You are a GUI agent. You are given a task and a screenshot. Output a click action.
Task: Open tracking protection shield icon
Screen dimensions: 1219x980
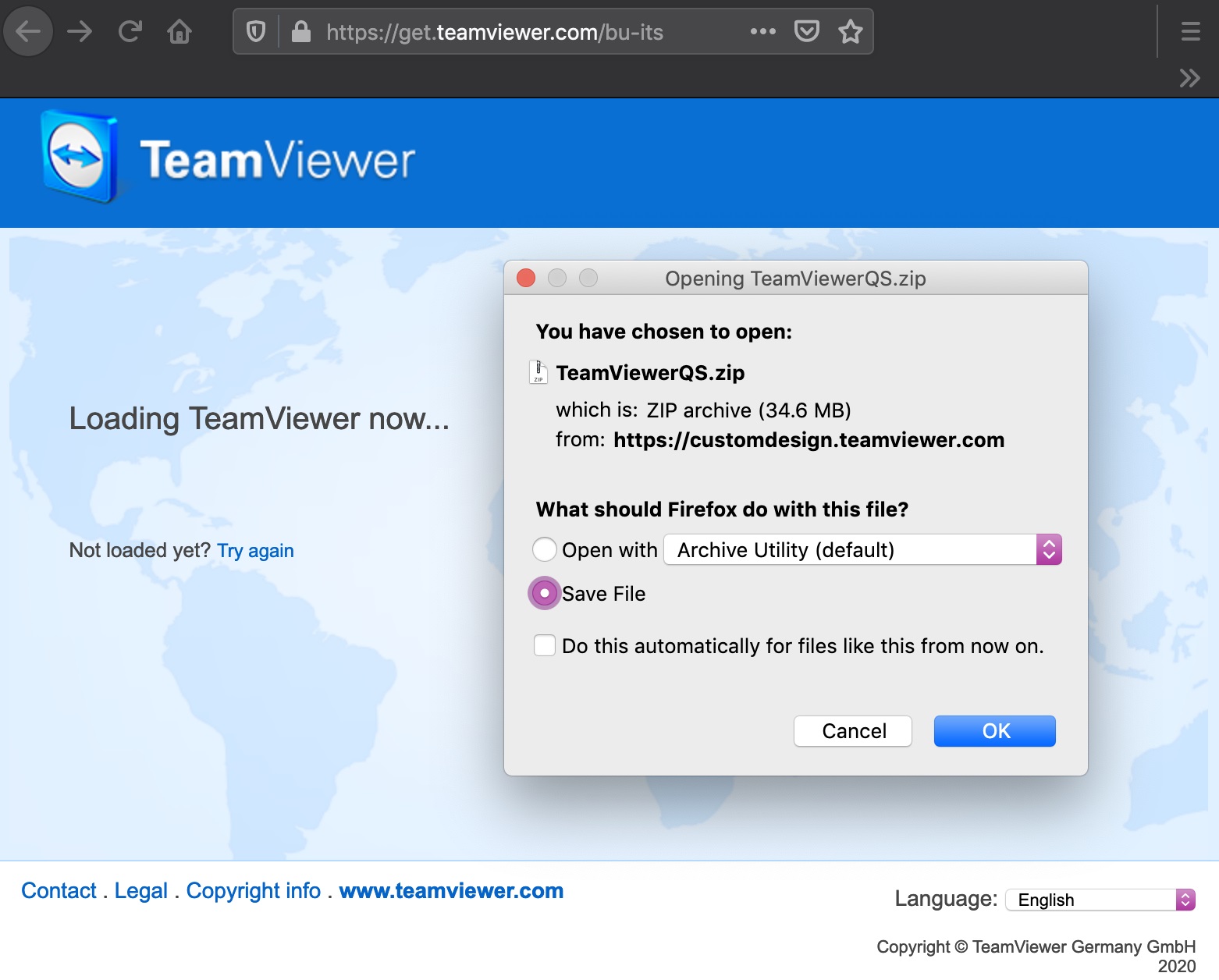256,32
